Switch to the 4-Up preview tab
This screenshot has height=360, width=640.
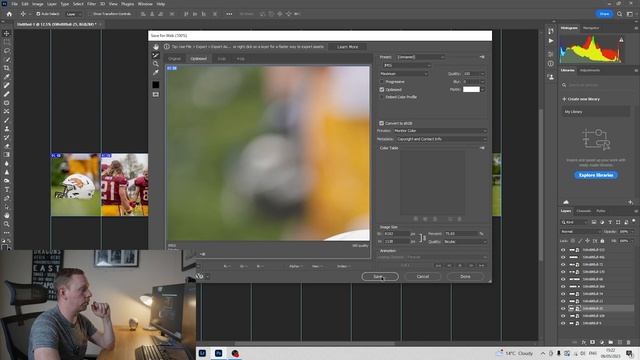coord(241,59)
